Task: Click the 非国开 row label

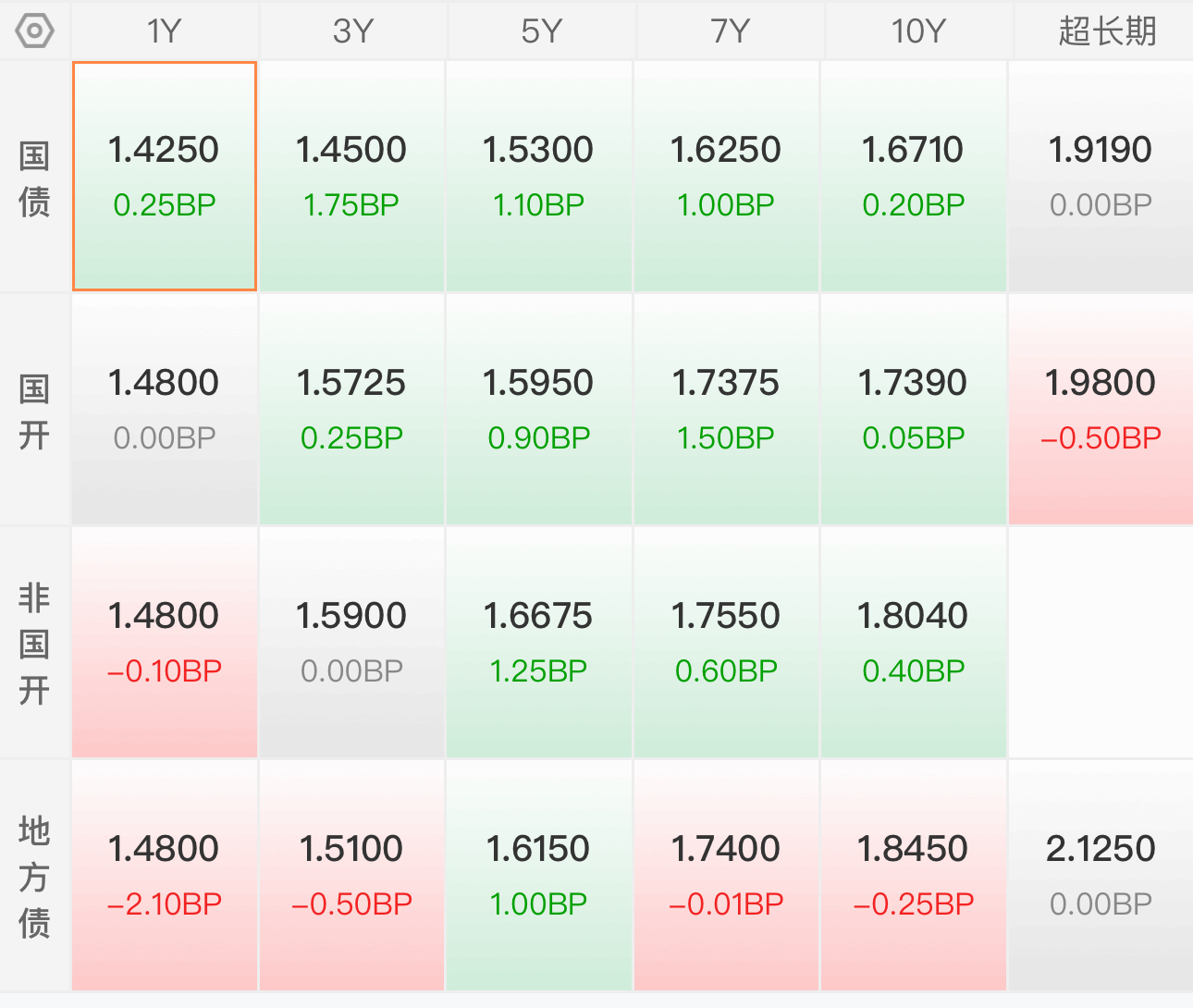Action: pos(34,644)
